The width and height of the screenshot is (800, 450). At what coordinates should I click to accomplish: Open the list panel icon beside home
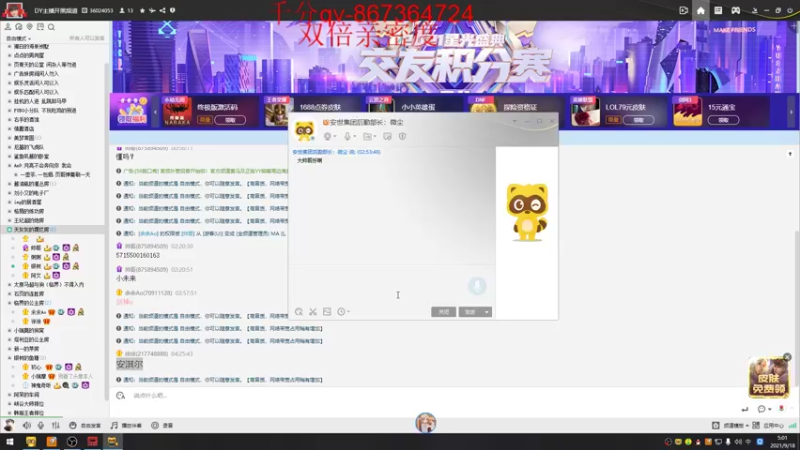coord(718,10)
